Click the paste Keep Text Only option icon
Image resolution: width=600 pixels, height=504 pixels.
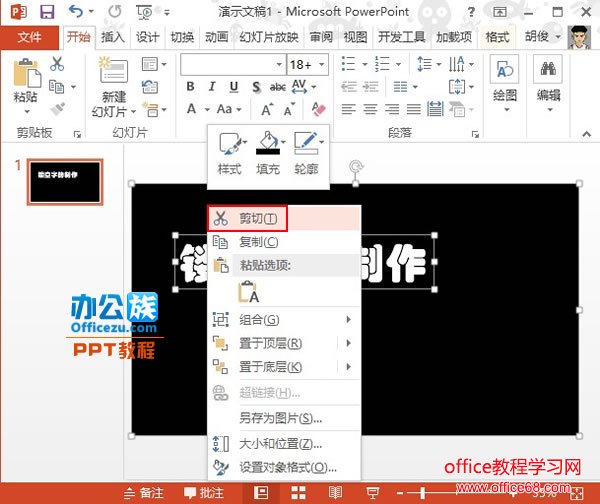pyautogui.click(x=248, y=292)
